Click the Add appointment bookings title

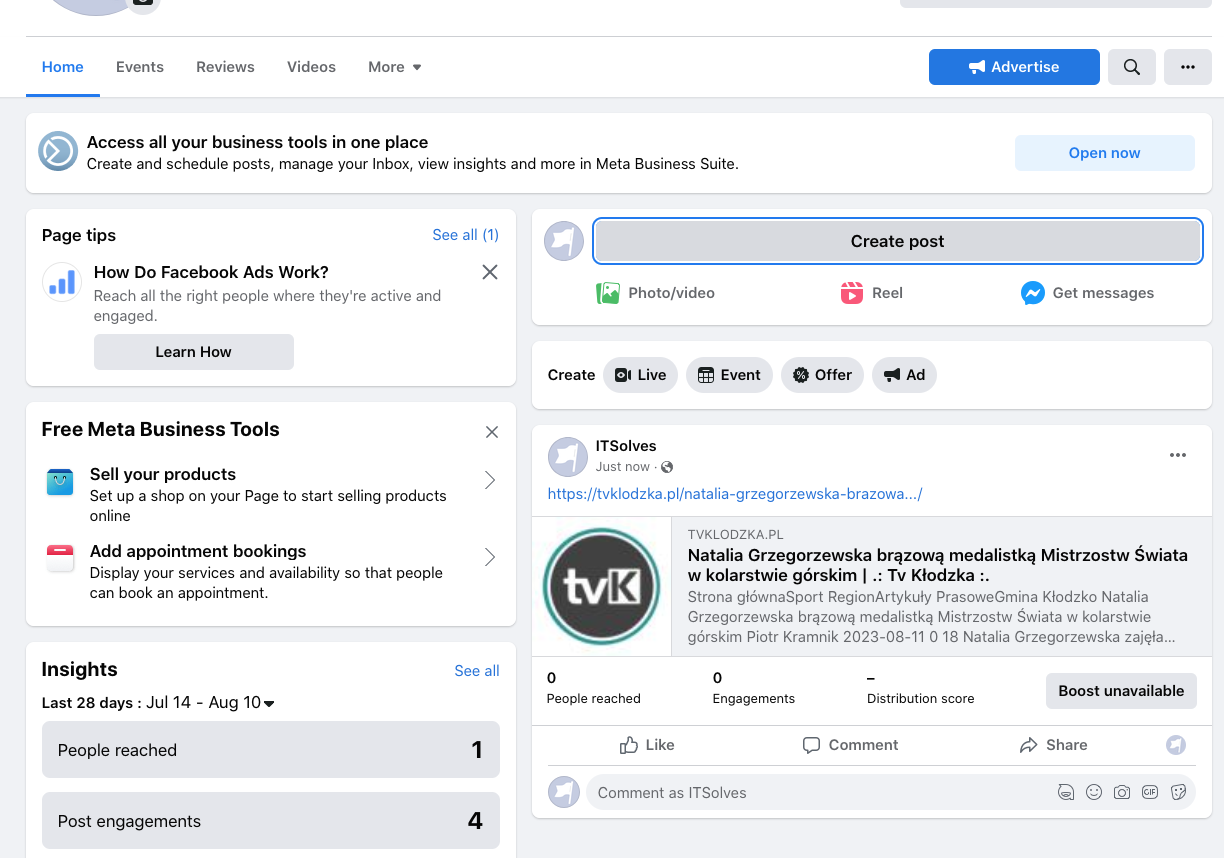[198, 551]
